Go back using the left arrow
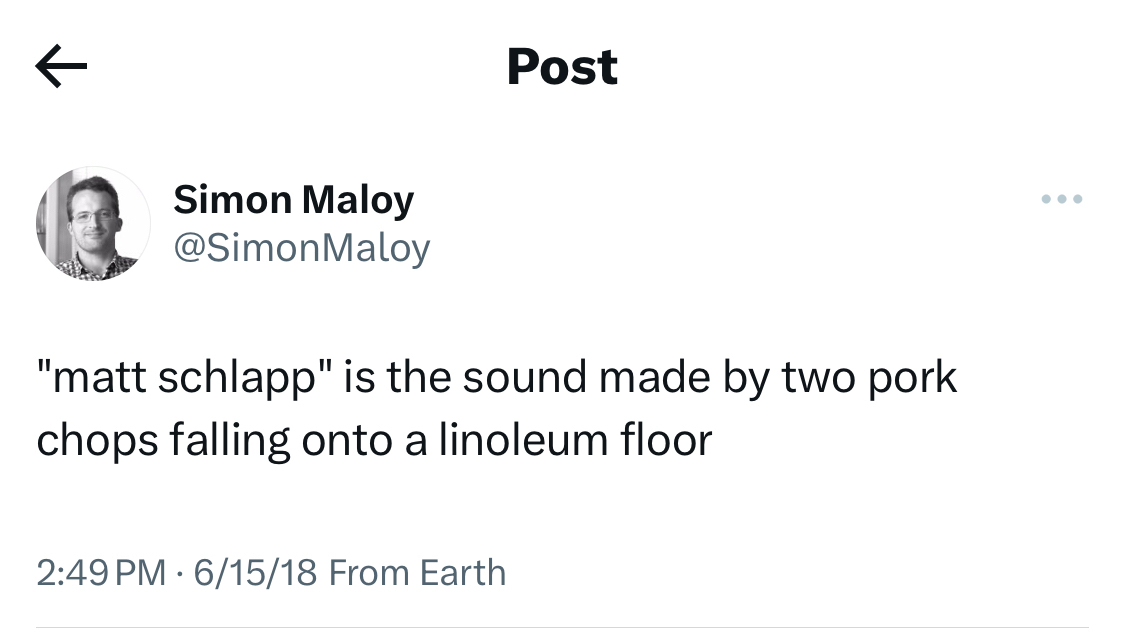Image resolution: width=1125 pixels, height=644 pixels. 61,67
